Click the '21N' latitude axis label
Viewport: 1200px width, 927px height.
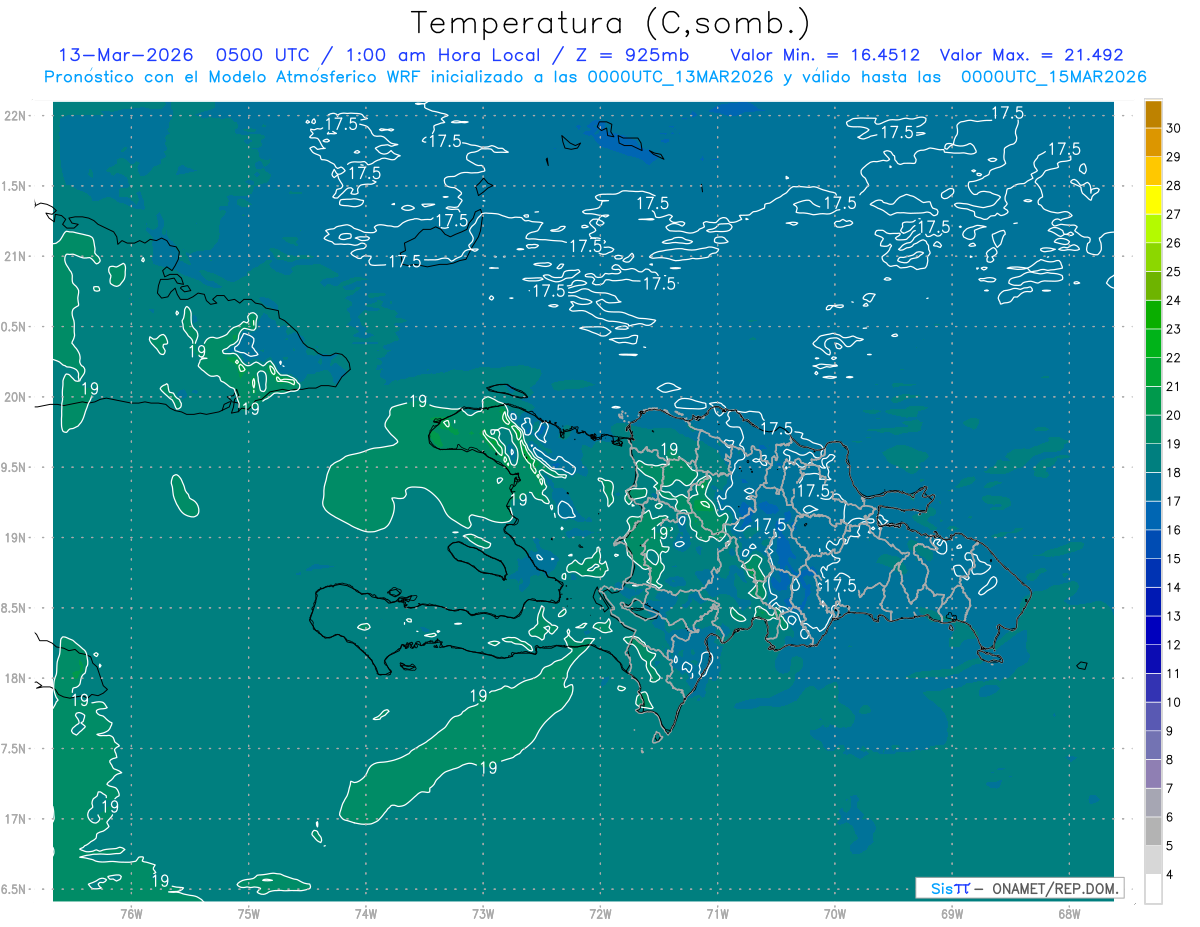16,256
